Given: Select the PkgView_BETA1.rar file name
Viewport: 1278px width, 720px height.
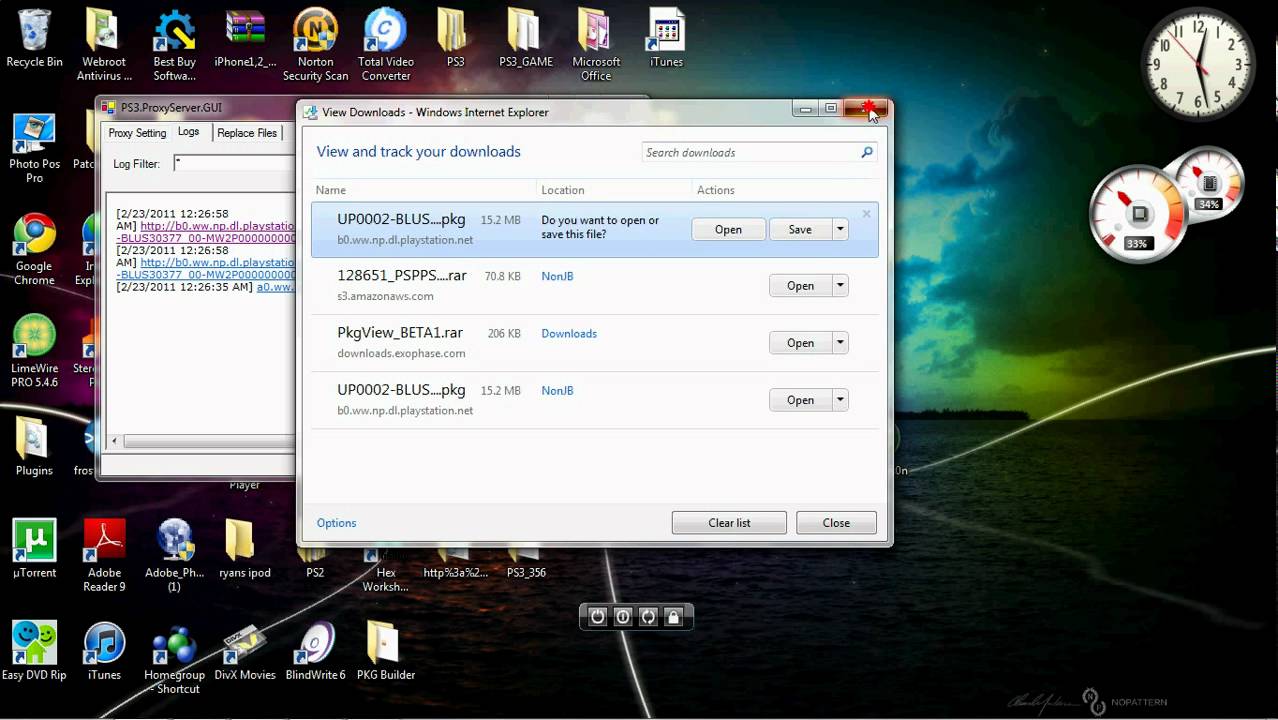Looking at the screenshot, I should click(x=400, y=333).
